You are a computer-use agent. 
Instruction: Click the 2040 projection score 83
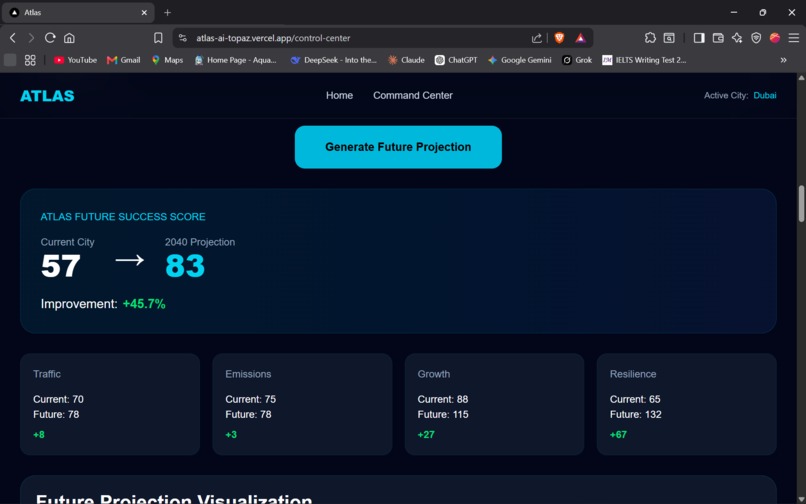[x=185, y=266]
